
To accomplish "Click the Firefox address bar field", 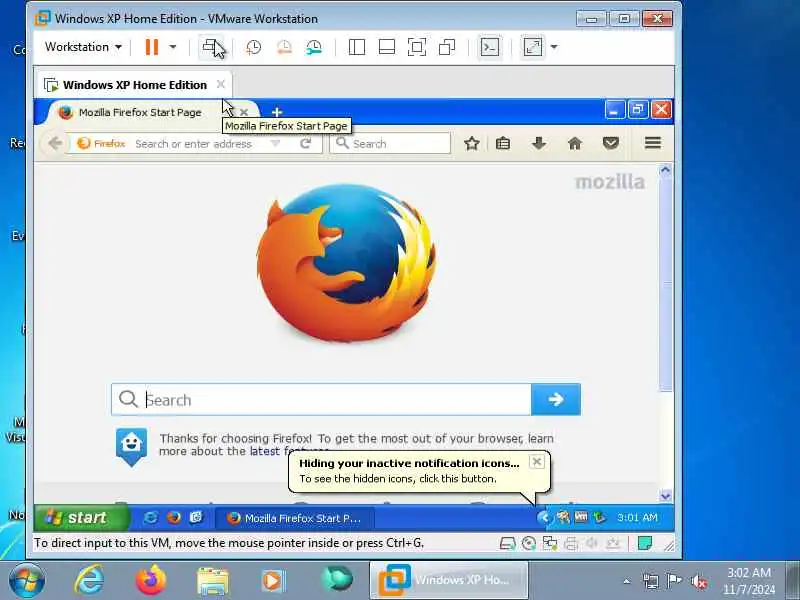I will 193,144.
